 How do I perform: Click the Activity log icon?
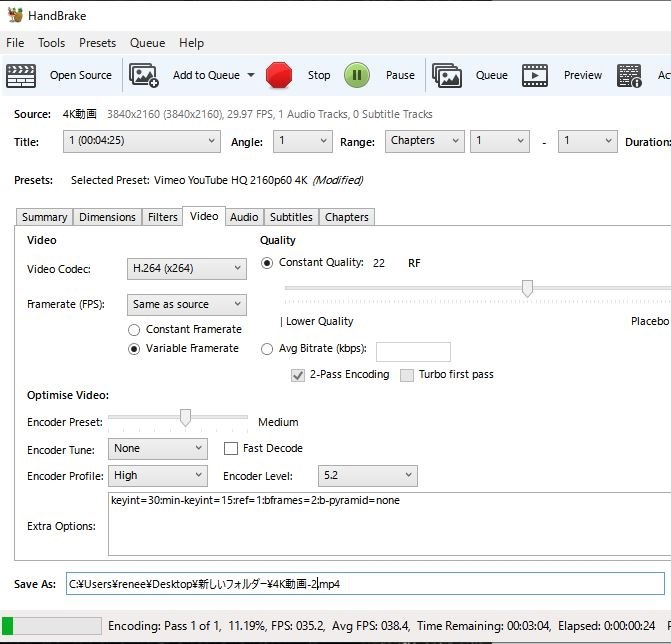629,76
